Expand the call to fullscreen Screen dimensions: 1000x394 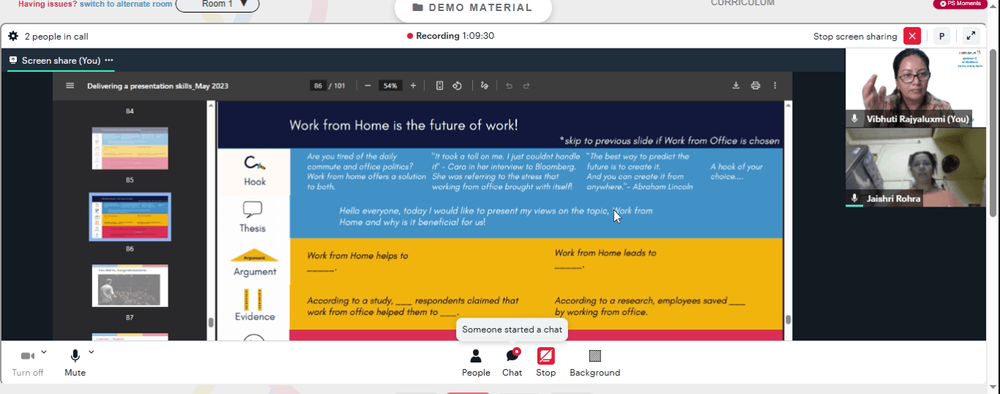tap(971, 36)
